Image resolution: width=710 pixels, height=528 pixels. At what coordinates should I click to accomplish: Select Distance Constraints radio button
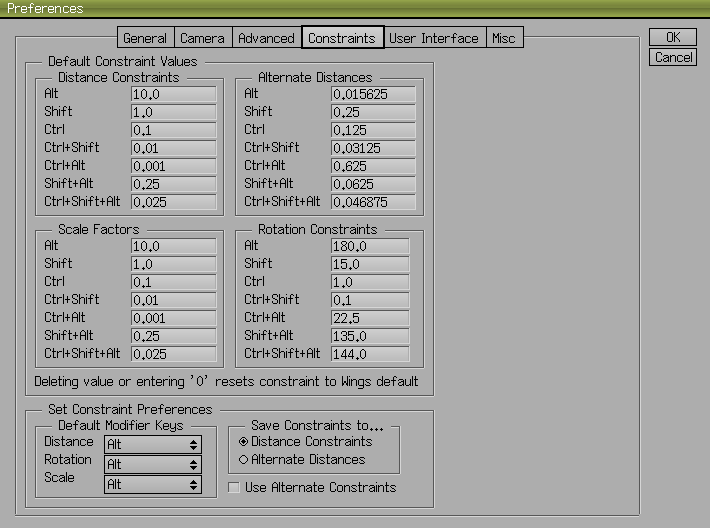tap(243, 442)
